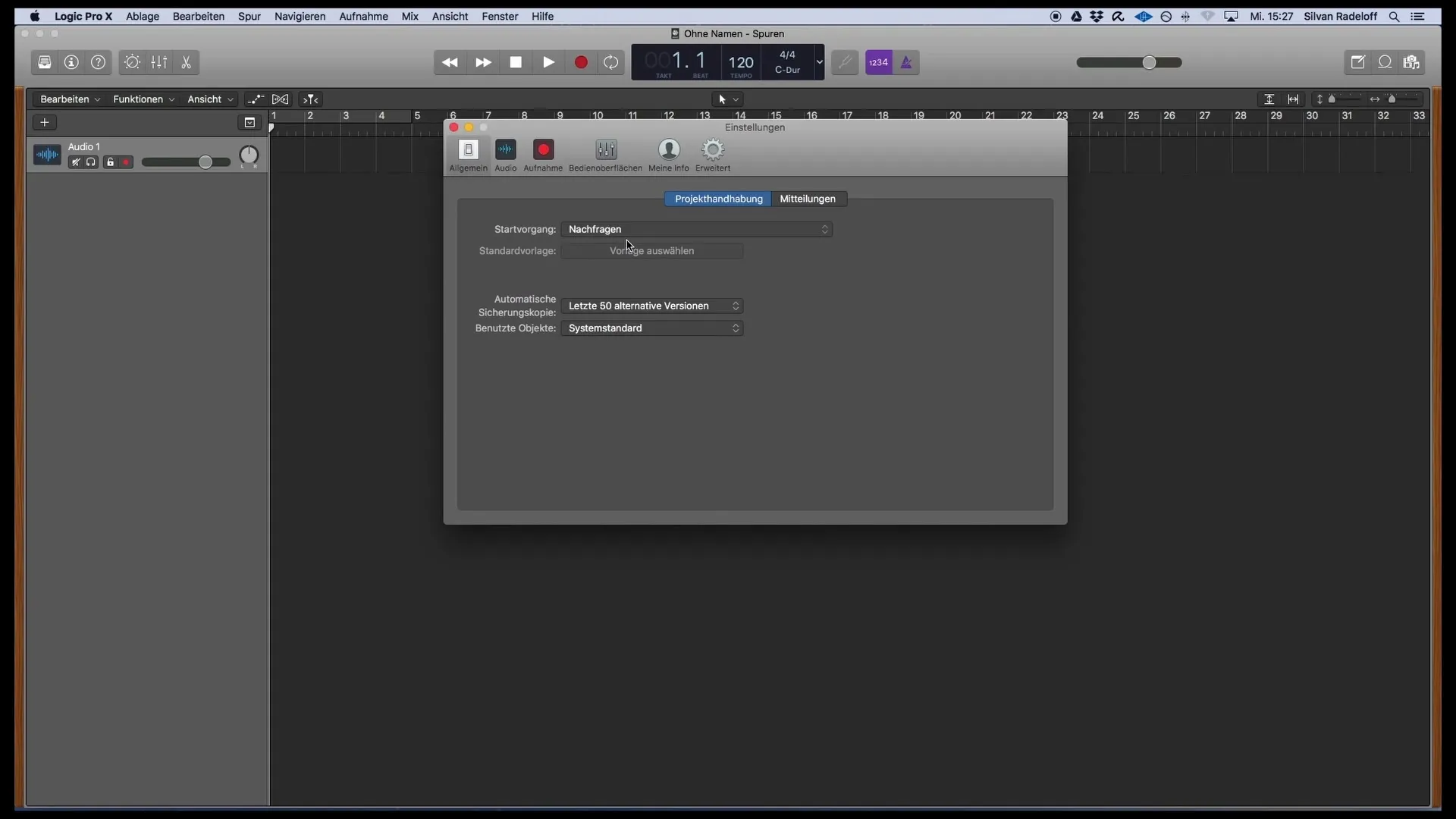Image resolution: width=1456 pixels, height=819 pixels.
Task: Open Scissors editors toolbar button
Action: click(x=186, y=63)
